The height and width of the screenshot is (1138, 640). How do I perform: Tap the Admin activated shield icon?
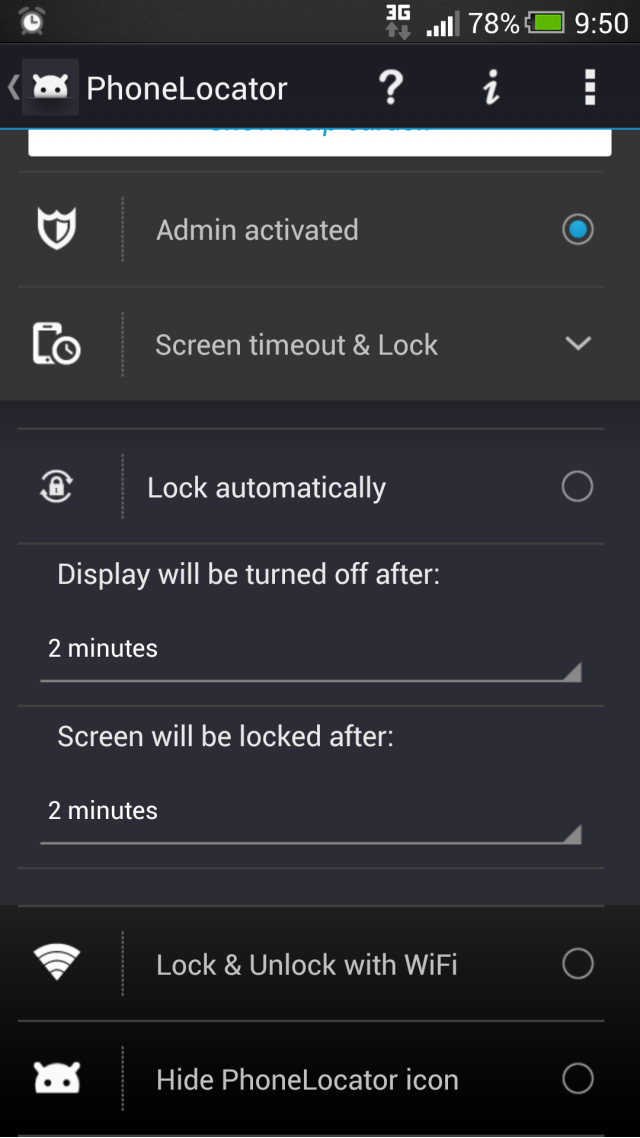pos(57,230)
